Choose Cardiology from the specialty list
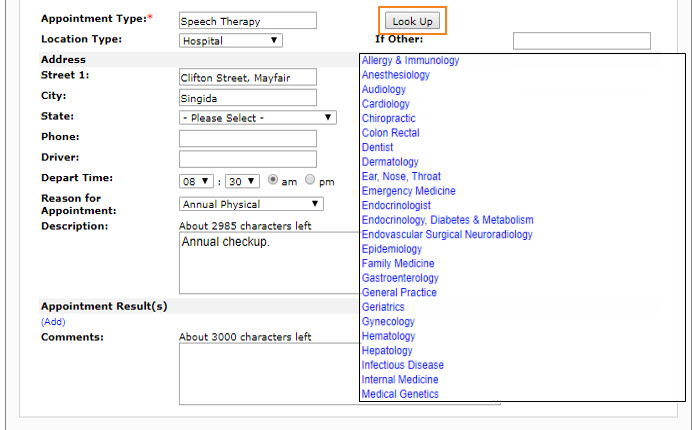Viewport: 692px width, 430px height. coord(386,104)
